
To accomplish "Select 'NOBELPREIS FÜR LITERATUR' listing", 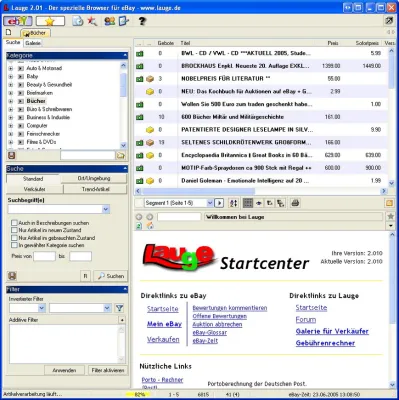I will [x=261, y=79].
